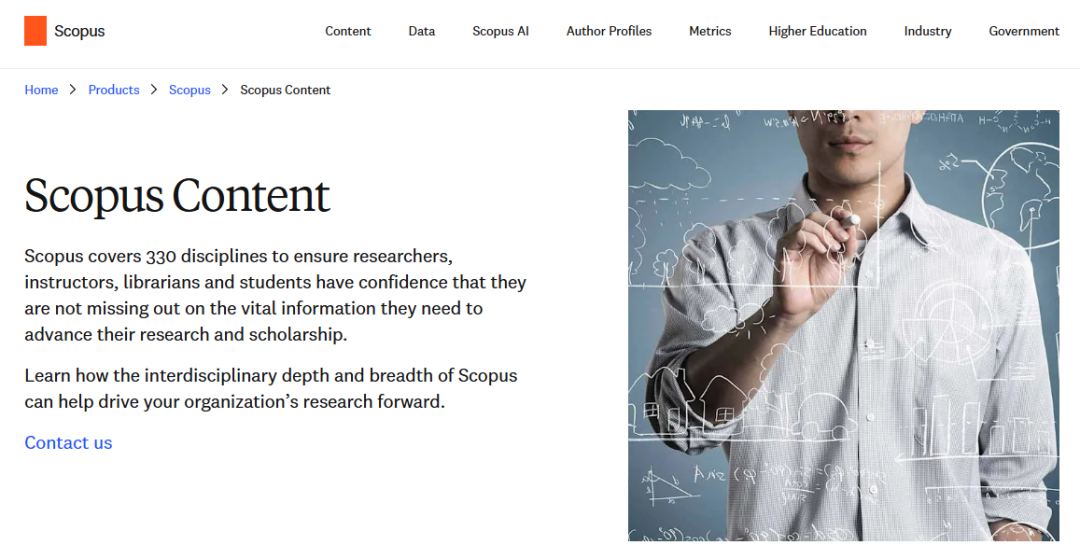Open the Data navigation item
The image size is (1080, 559).
[422, 31]
